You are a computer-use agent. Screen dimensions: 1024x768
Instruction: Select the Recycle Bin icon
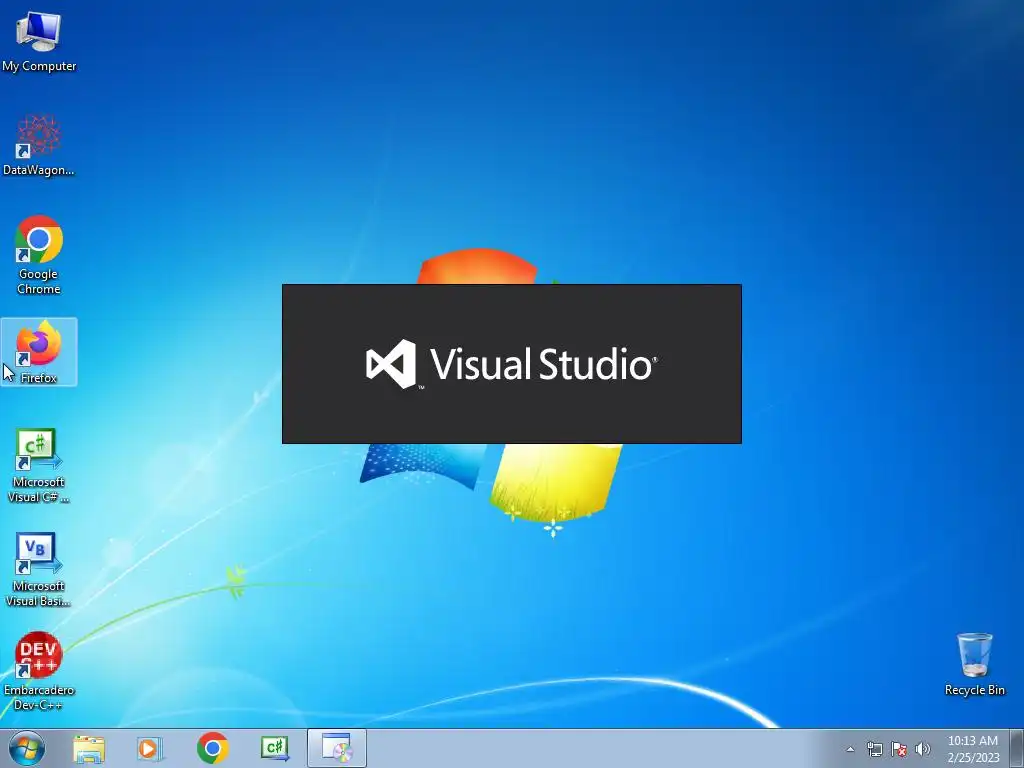[x=974, y=664]
